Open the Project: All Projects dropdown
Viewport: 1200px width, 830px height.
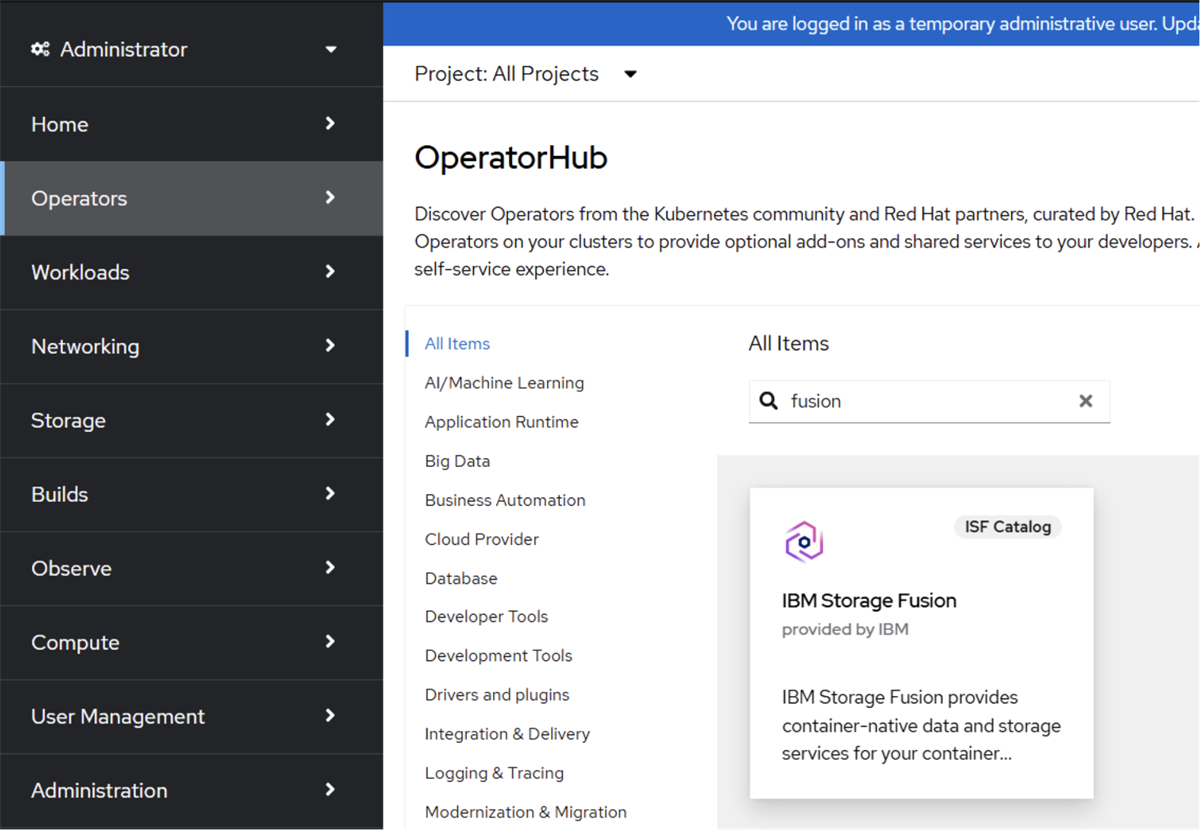pyautogui.click(x=526, y=74)
